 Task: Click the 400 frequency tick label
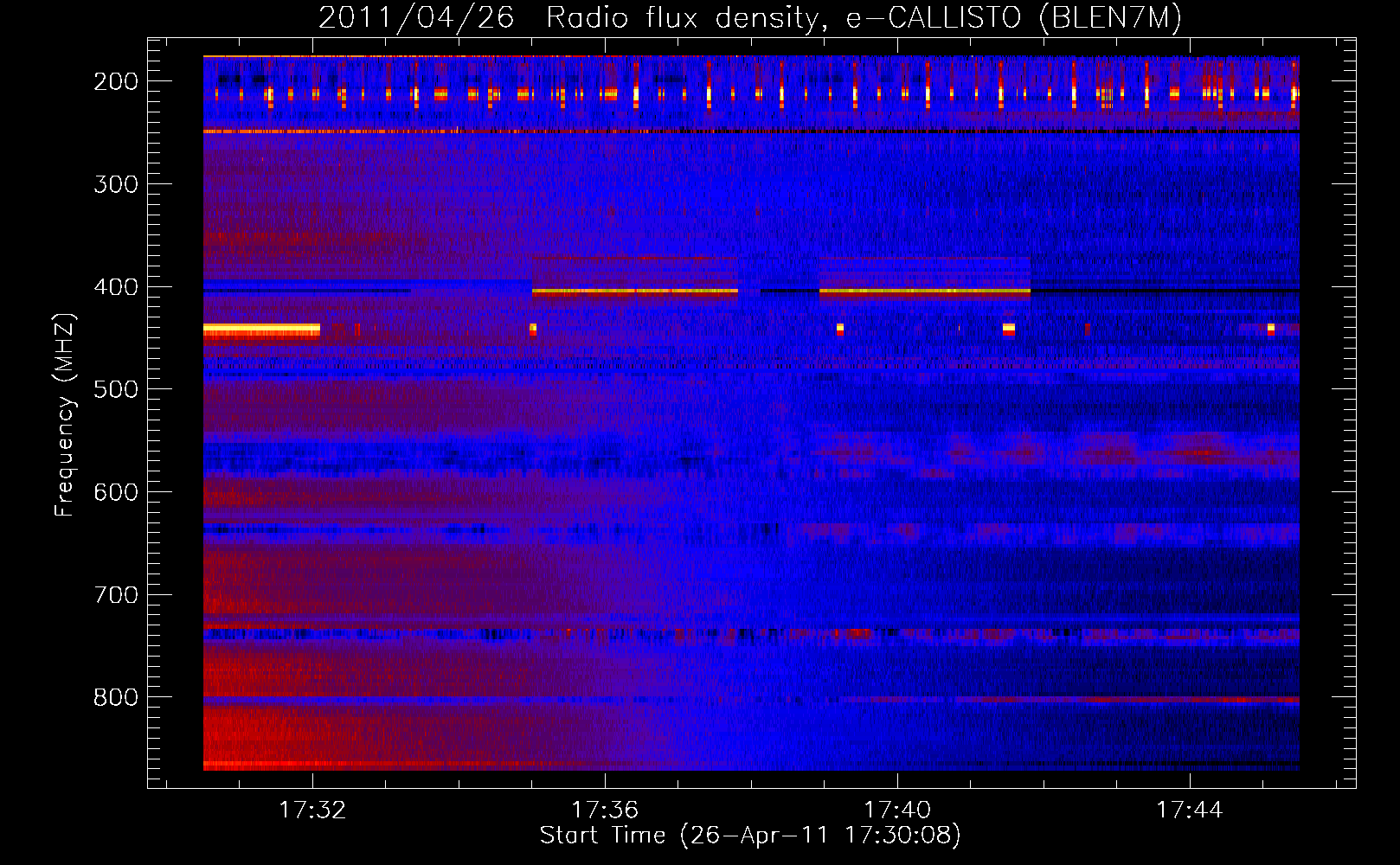(x=116, y=287)
